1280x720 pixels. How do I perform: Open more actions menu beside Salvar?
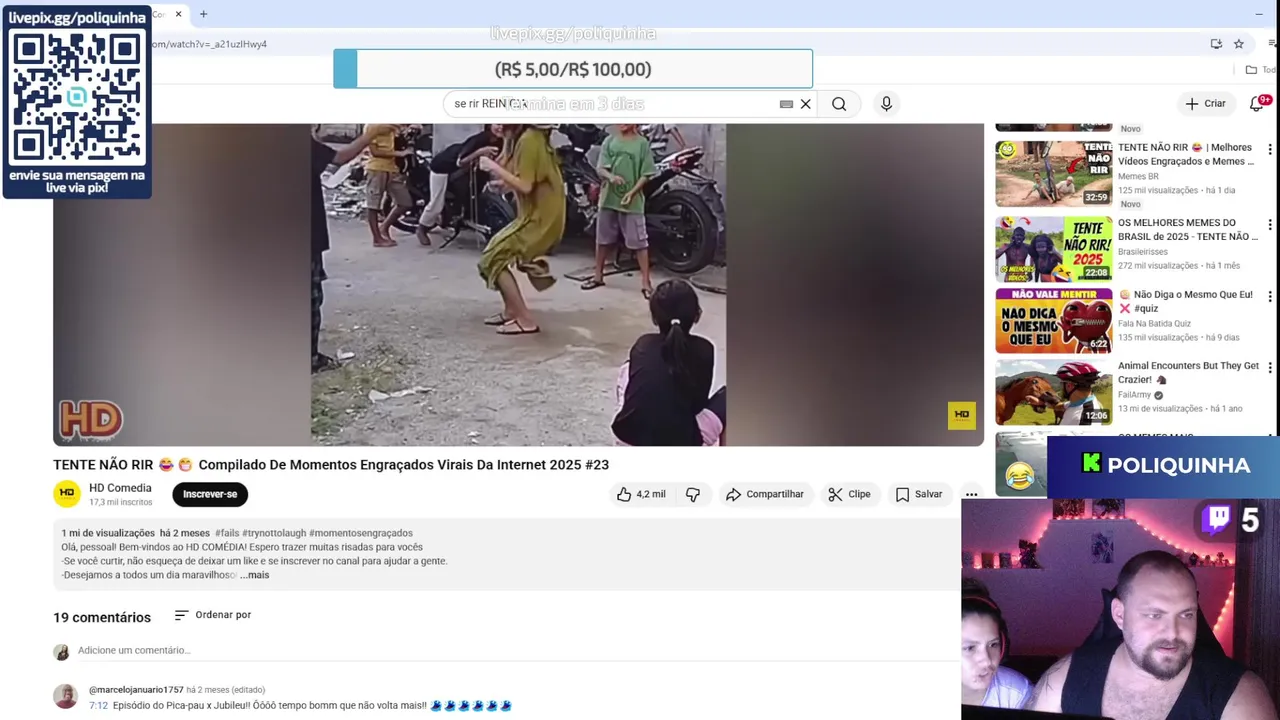(971, 494)
